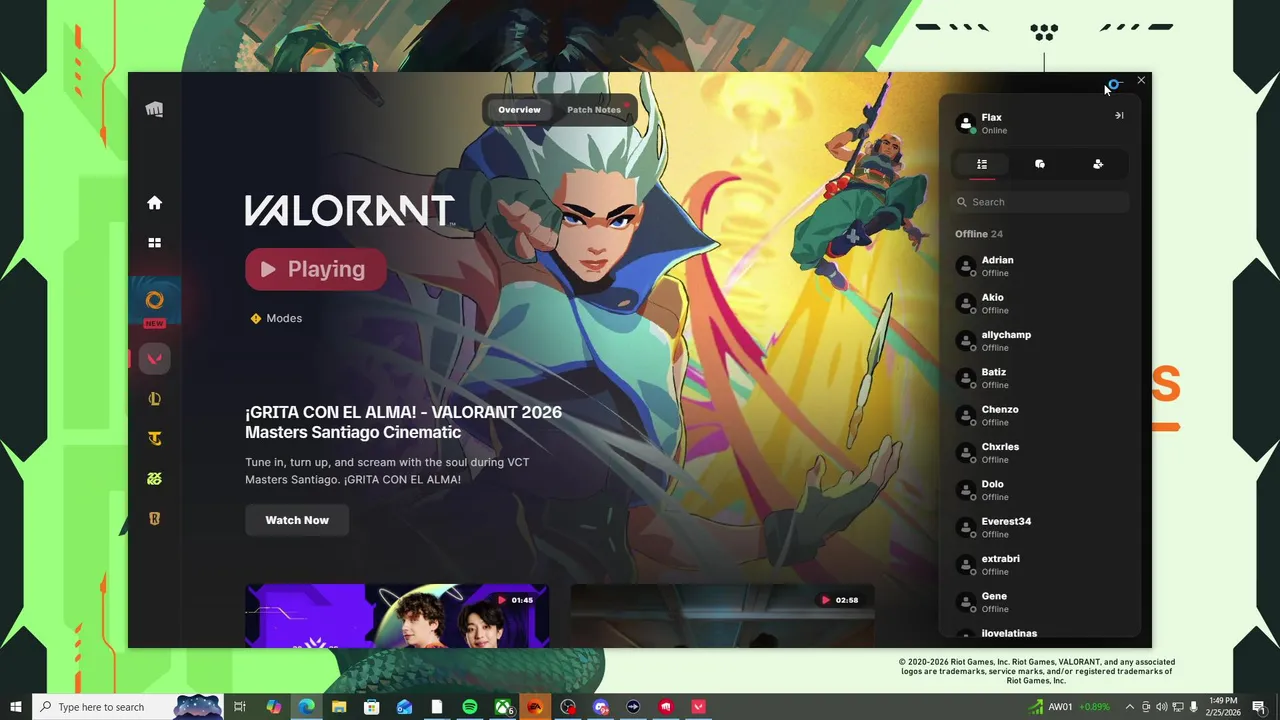Viewport: 1280px width, 720px height.
Task: Select friend Dolo
Action: pos(1040,490)
